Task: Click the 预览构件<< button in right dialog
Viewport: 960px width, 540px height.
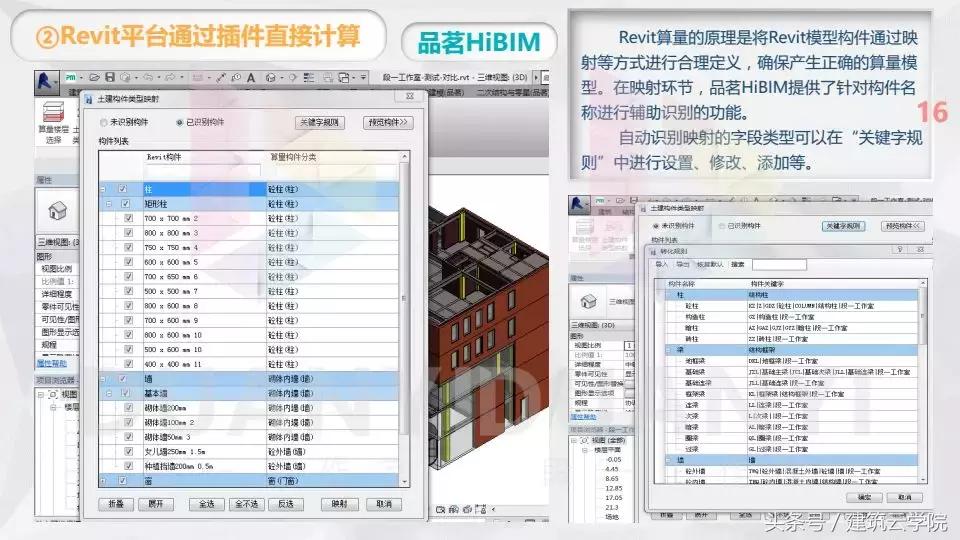Action: point(903,226)
